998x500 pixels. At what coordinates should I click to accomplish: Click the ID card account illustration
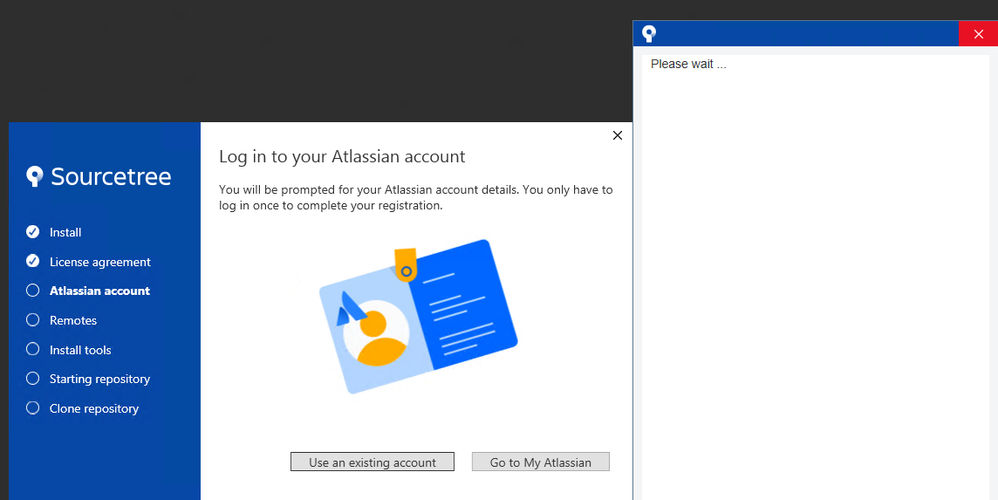(x=418, y=316)
